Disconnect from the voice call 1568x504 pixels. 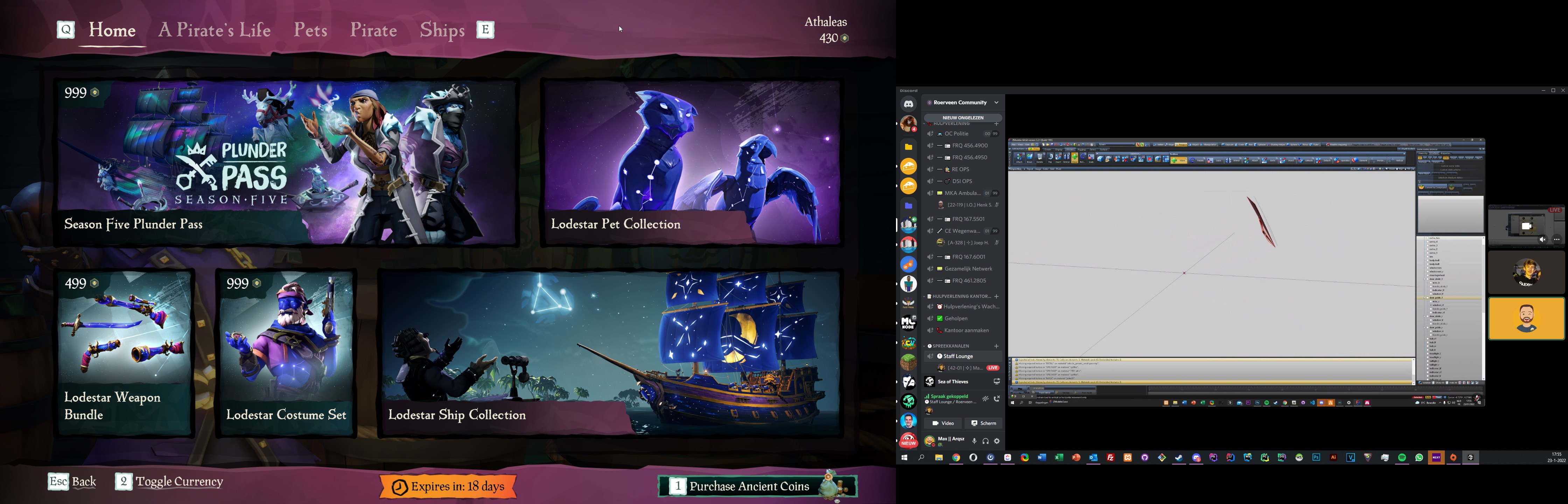point(997,399)
